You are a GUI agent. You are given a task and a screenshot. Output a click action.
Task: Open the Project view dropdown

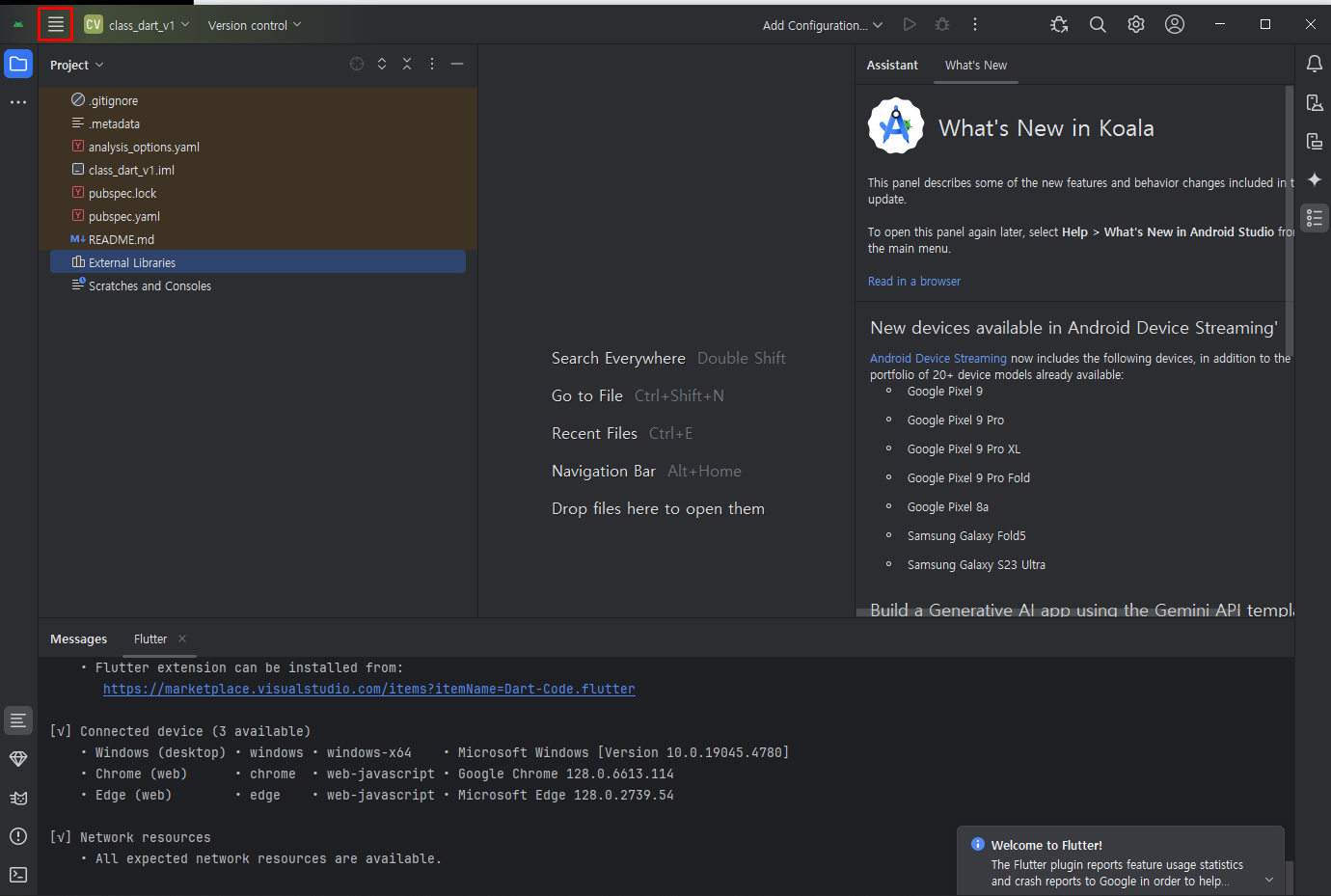pos(77,65)
